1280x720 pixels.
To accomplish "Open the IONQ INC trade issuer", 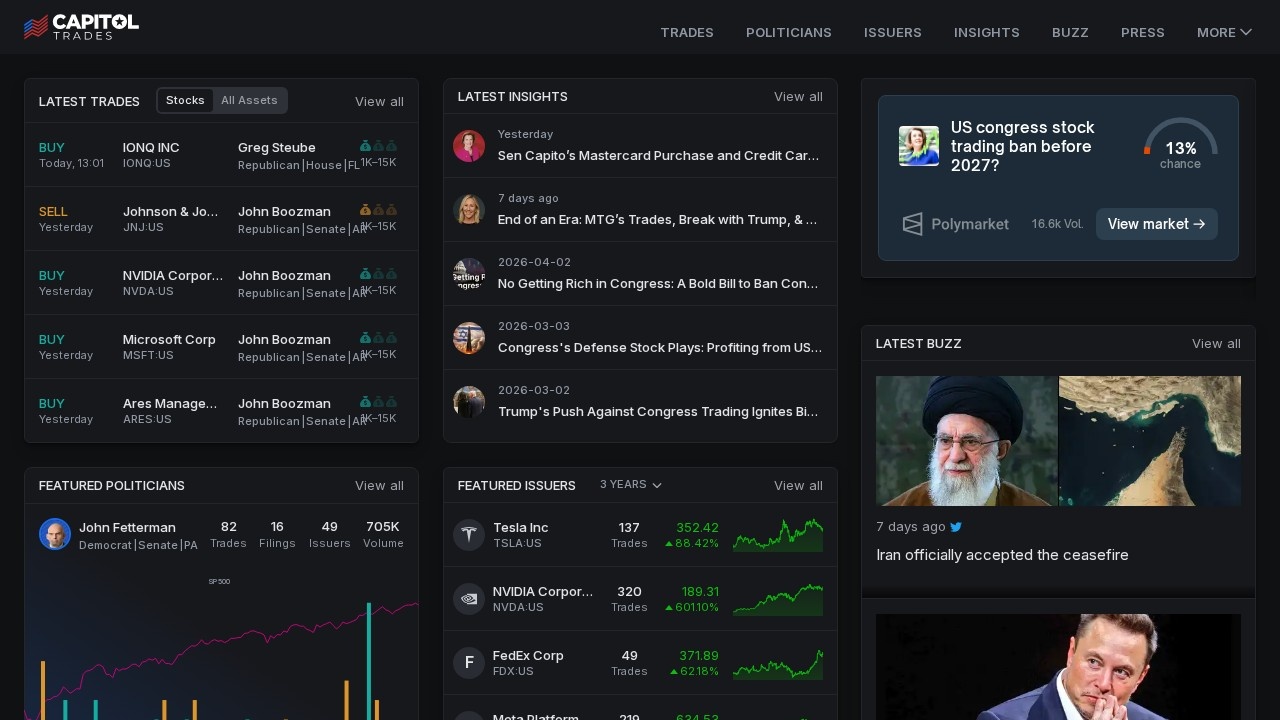I will 151,147.
